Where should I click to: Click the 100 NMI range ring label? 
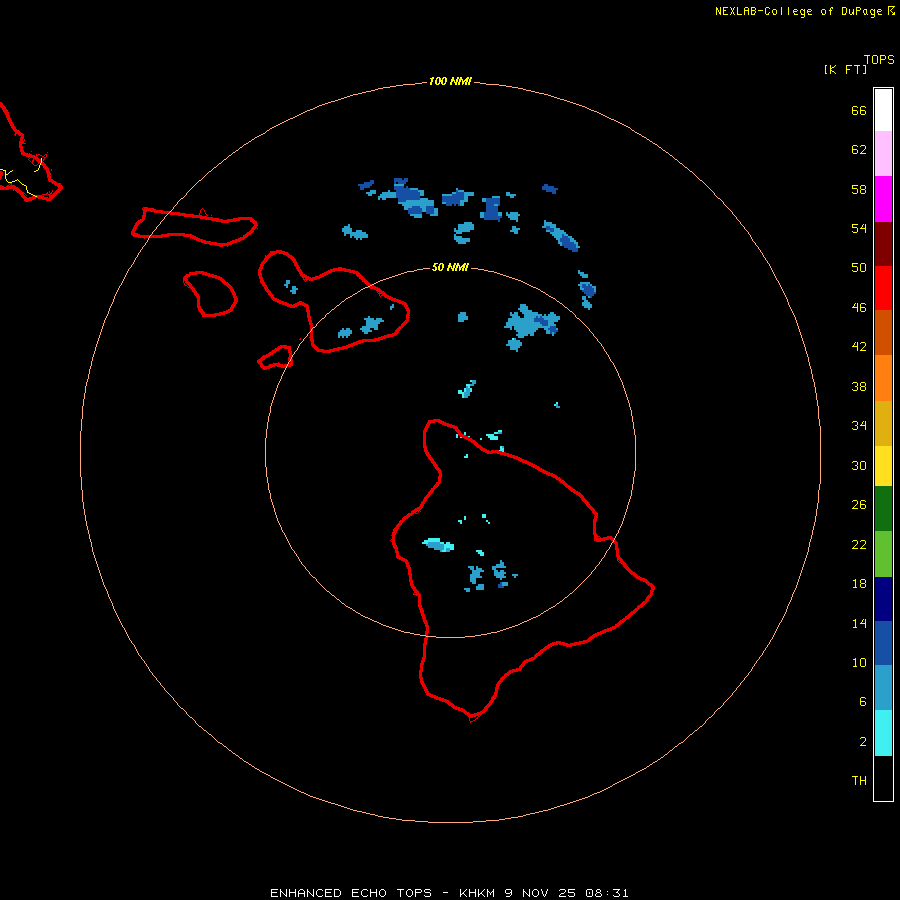pyautogui.click(x=450, y=82)
